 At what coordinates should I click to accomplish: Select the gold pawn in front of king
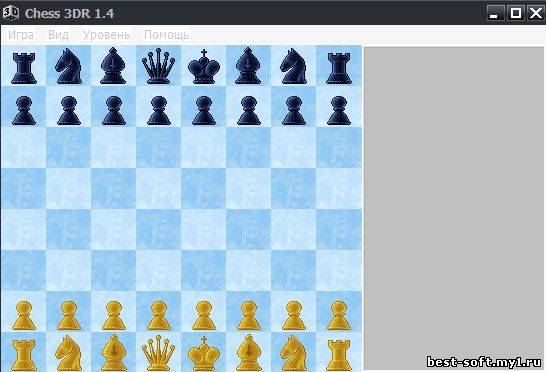pyautogui.click(x=204, y=316)
